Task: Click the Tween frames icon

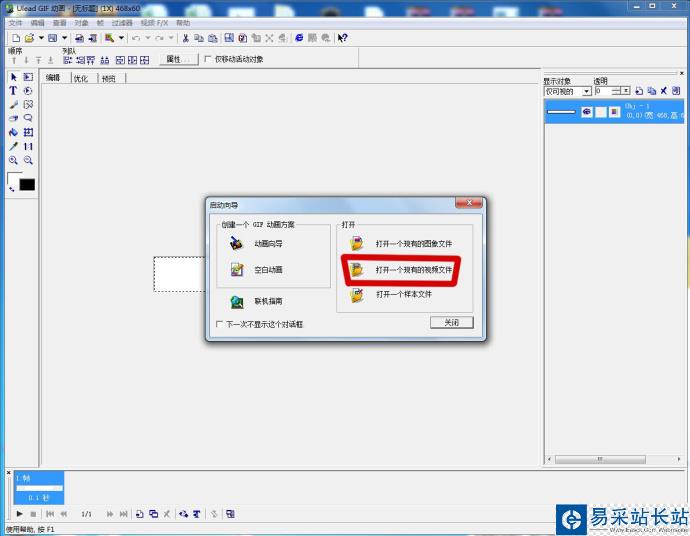Action: tap(184, 514)
